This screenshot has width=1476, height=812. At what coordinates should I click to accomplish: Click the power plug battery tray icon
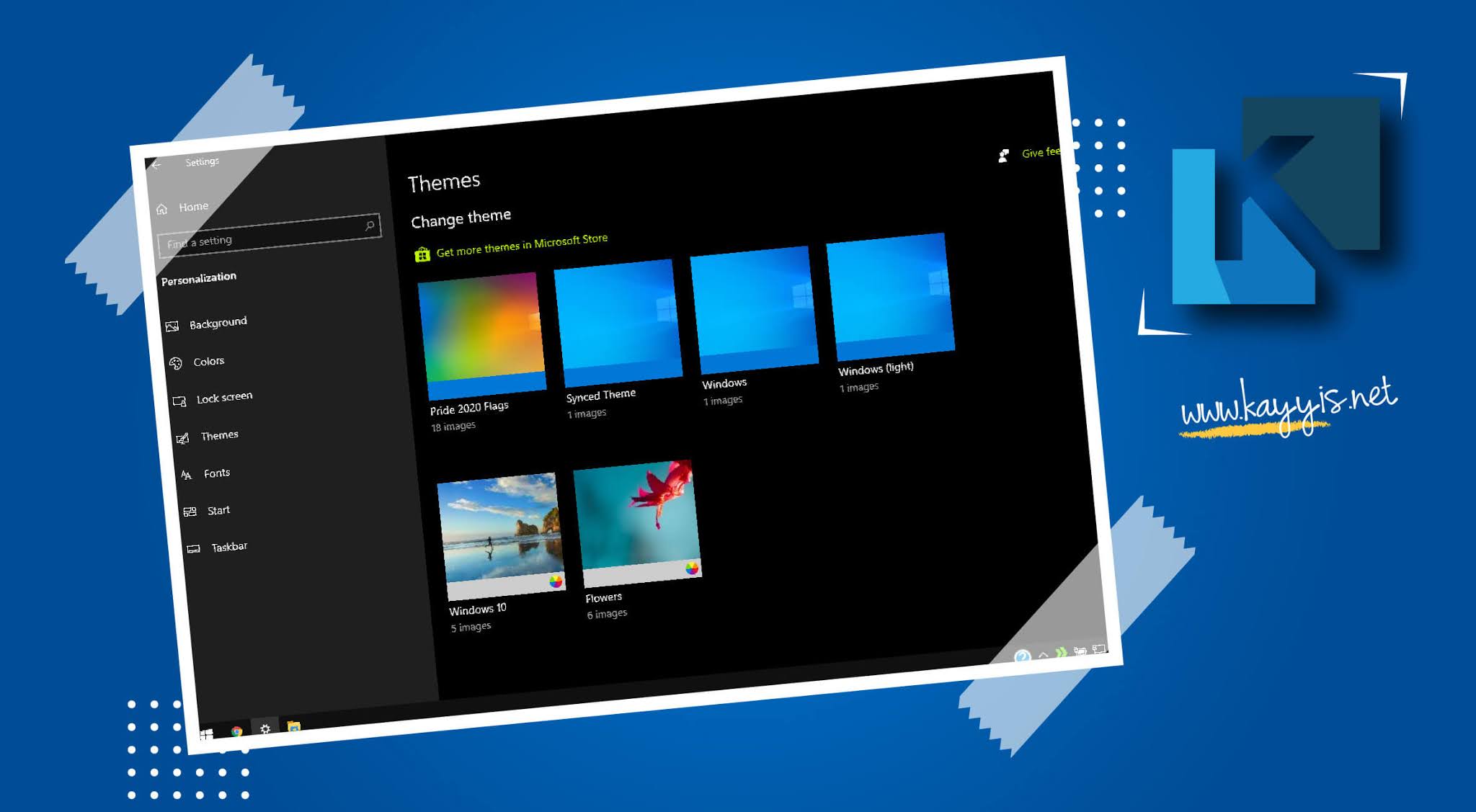(x=1080, y=651)
